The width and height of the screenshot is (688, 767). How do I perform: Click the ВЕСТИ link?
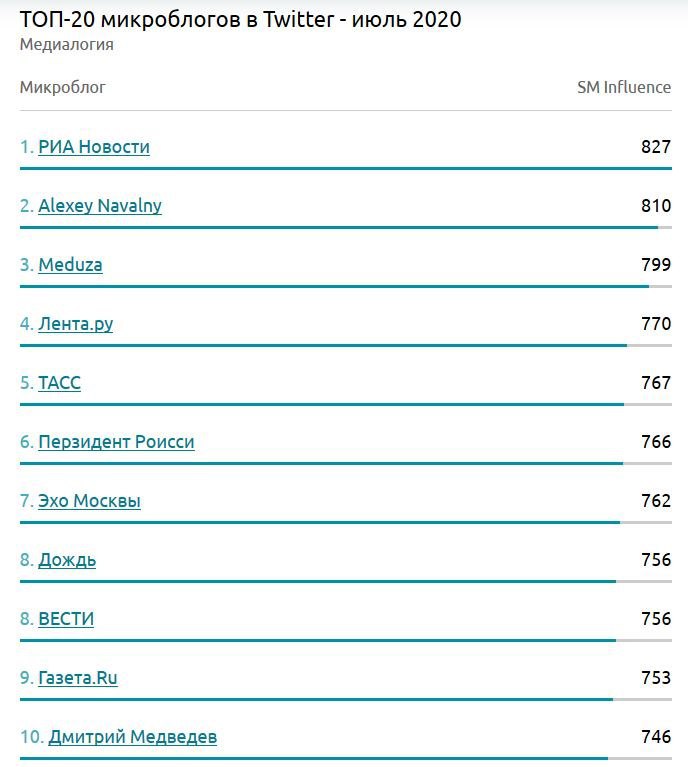66,619
